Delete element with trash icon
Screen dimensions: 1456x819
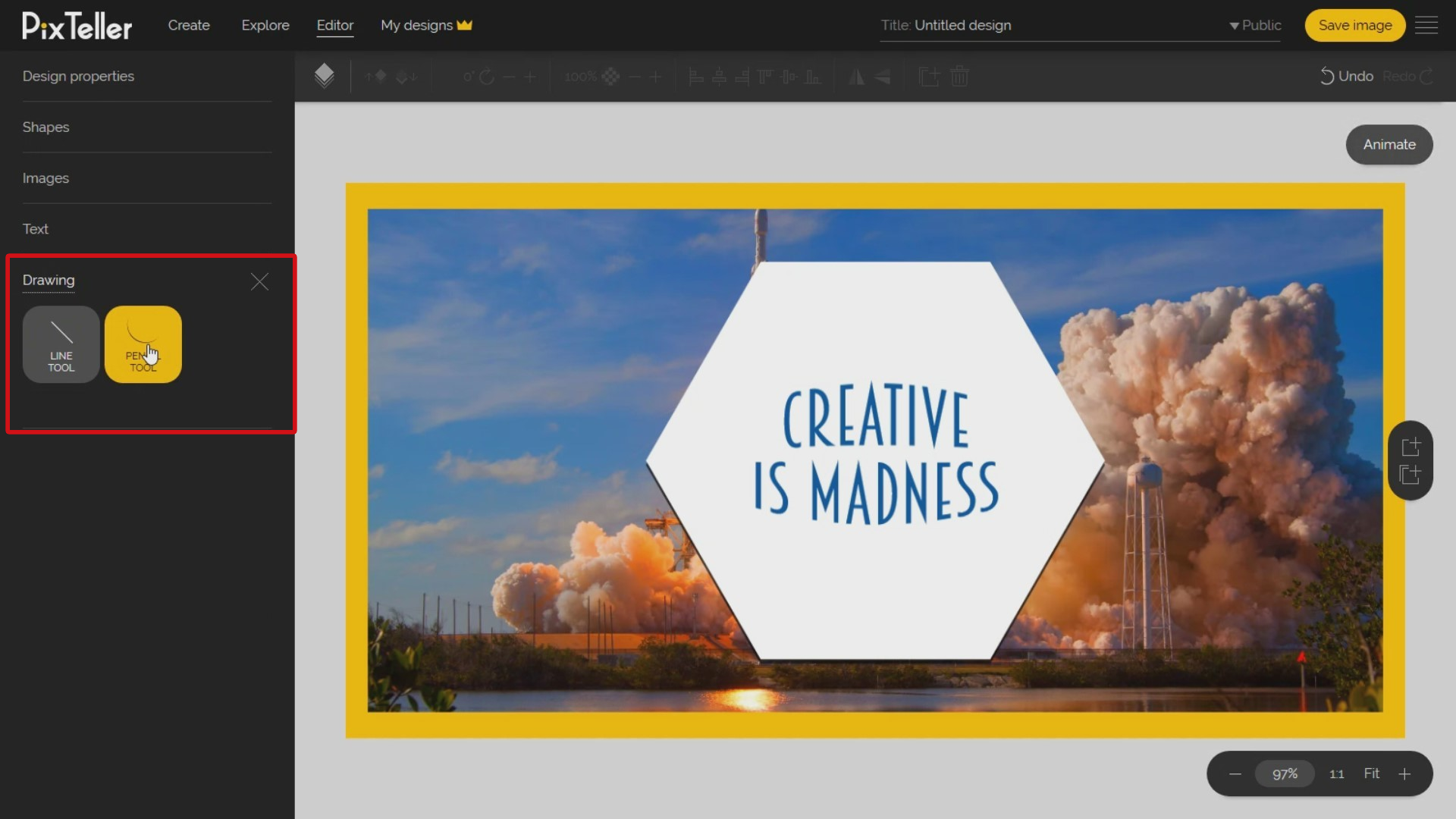coord(959,77)
